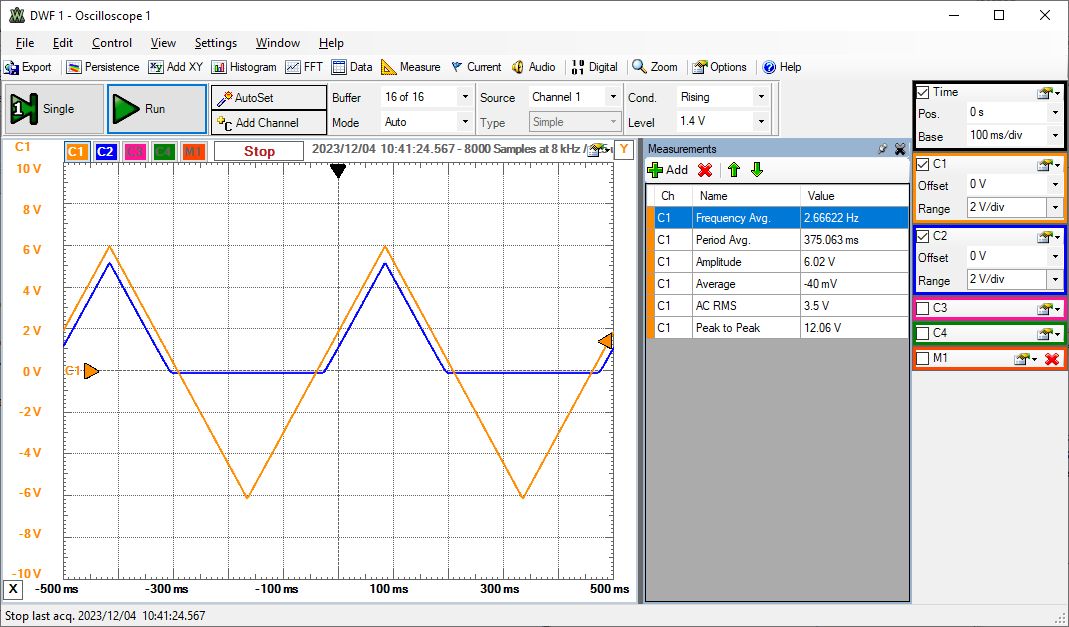
Task: Expand the trigger Source dropdown
Action: pyautogui.click(x=613, y=97)
